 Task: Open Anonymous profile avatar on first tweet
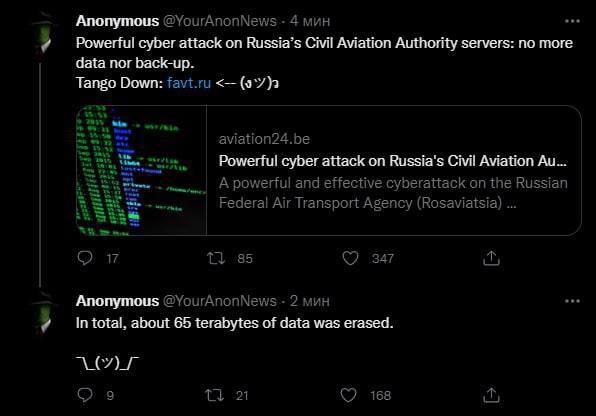pyautogui.click(x=43, y=35)
